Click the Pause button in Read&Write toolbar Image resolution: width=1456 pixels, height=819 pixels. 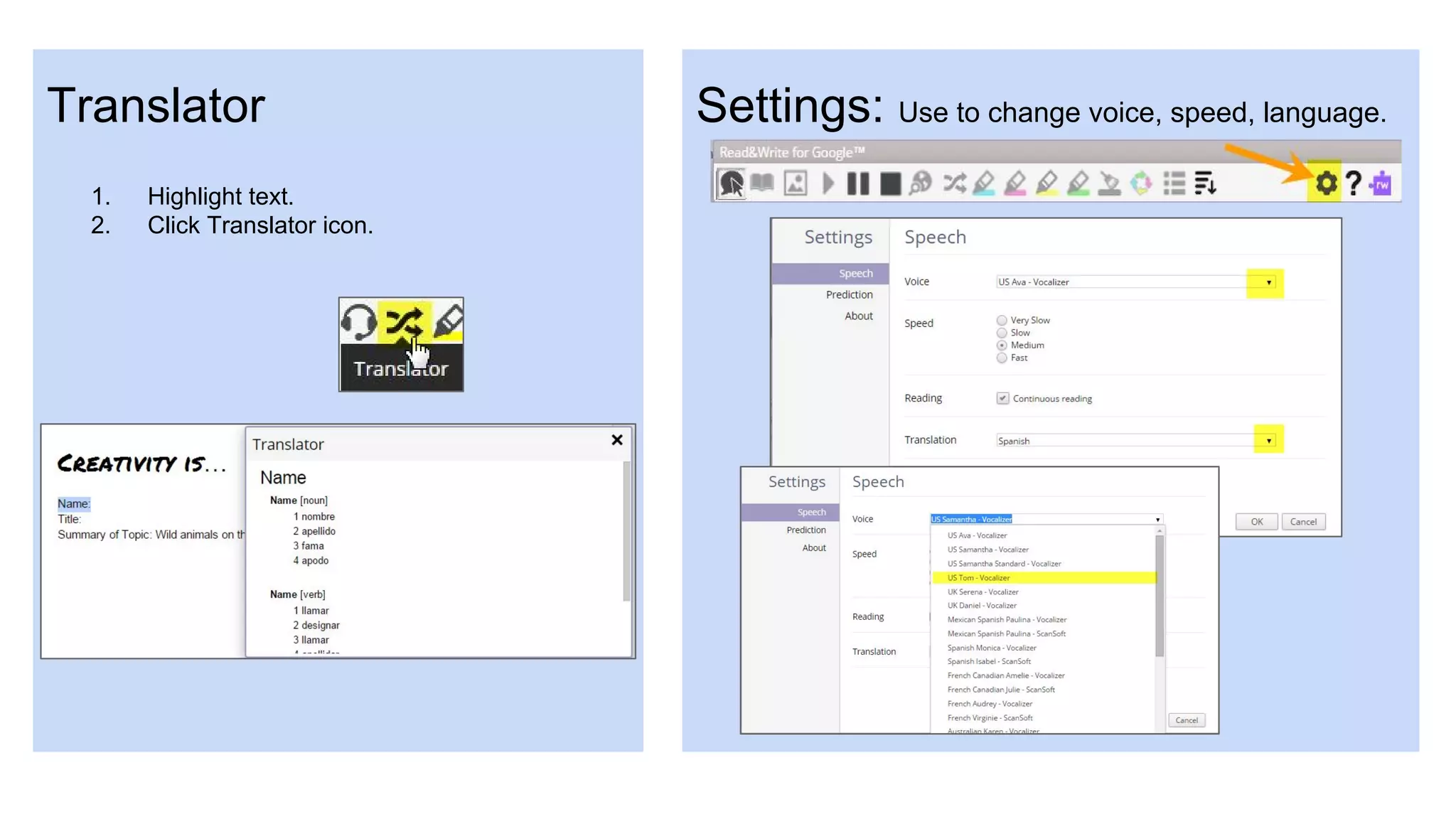tap(858, 183)
